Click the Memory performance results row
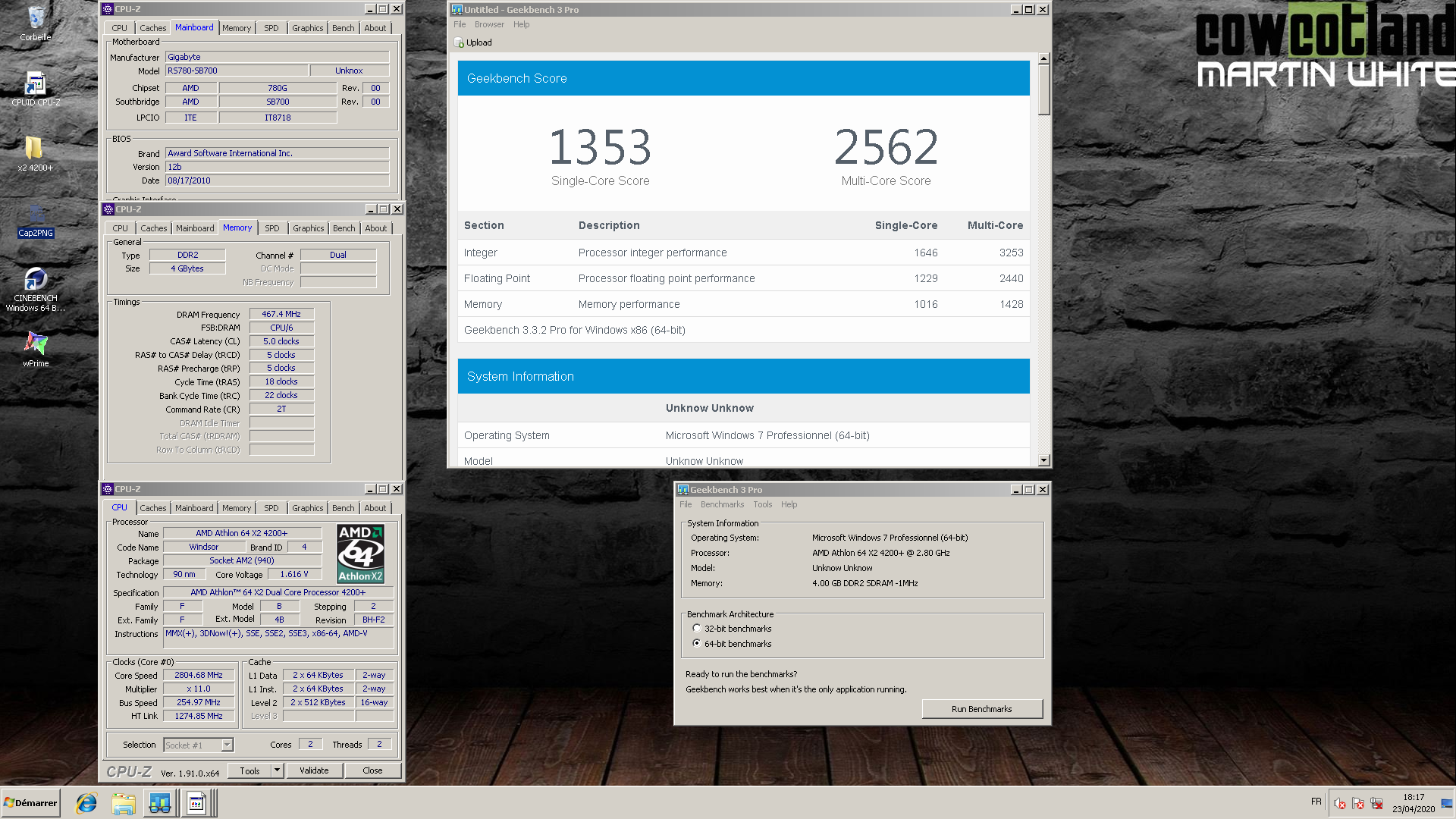The height and width of the screenshot is (819, 1456). (743, 304)
